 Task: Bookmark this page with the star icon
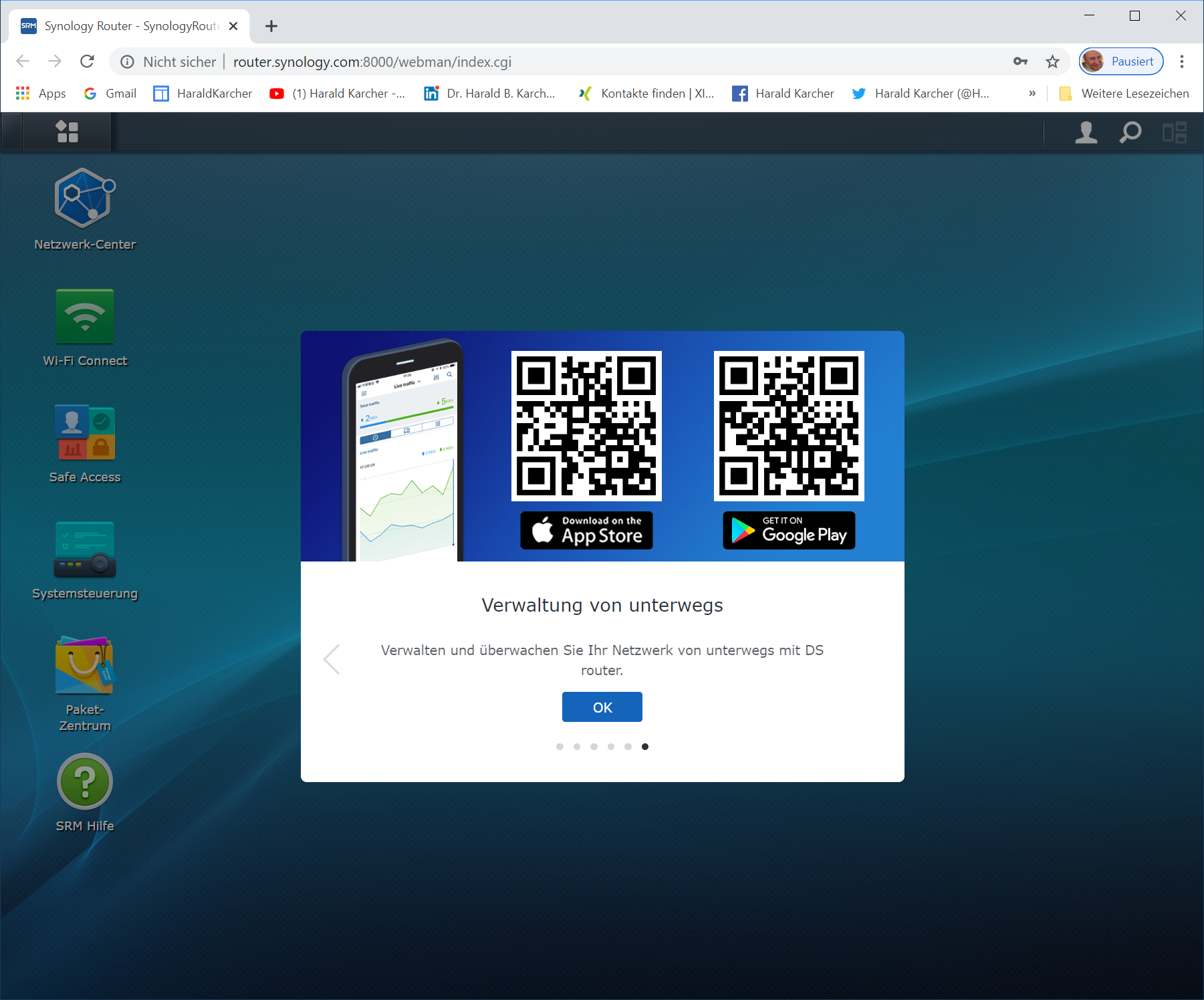[1053, 61]
